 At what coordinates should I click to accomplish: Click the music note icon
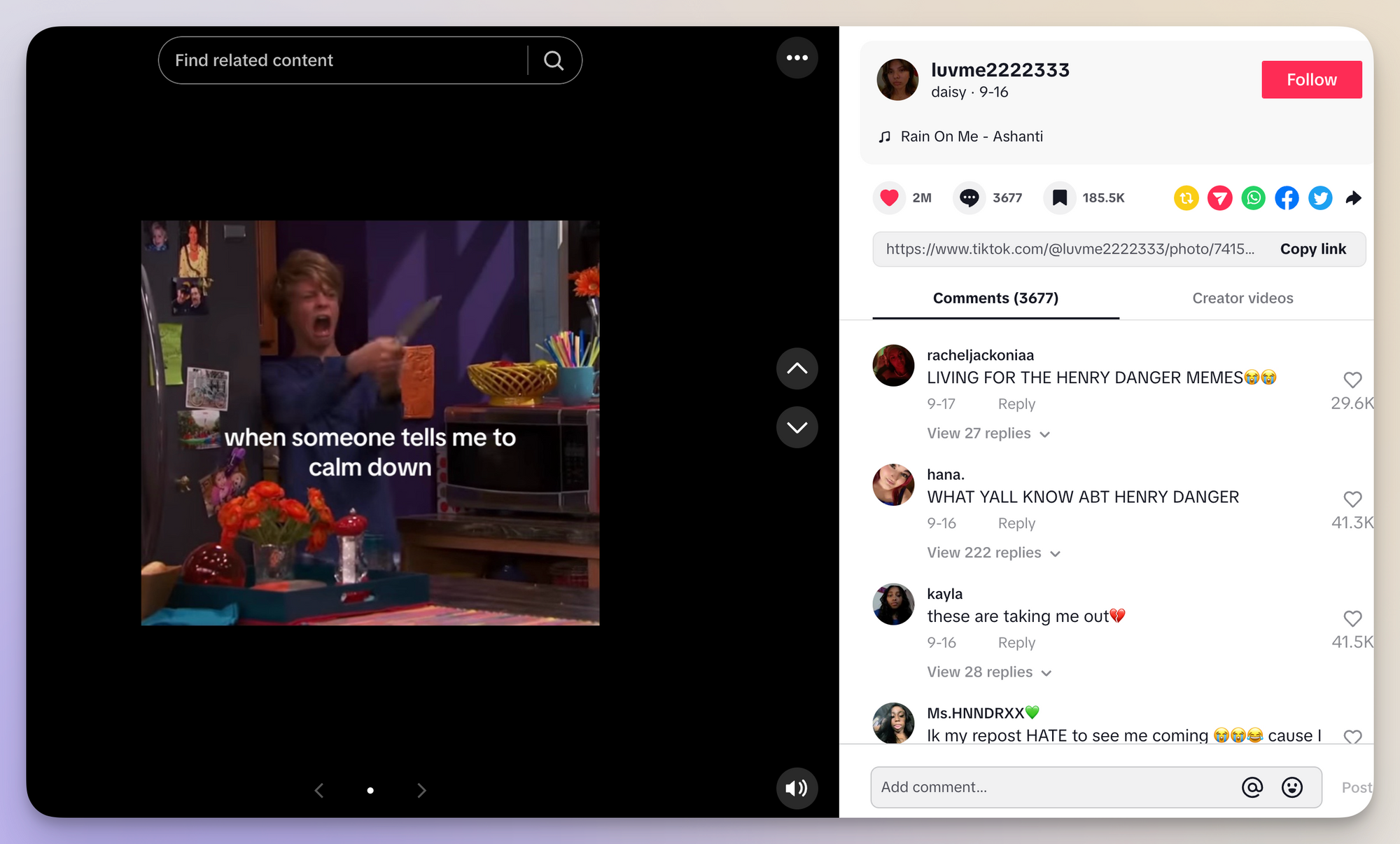click(x=885, y=137)
